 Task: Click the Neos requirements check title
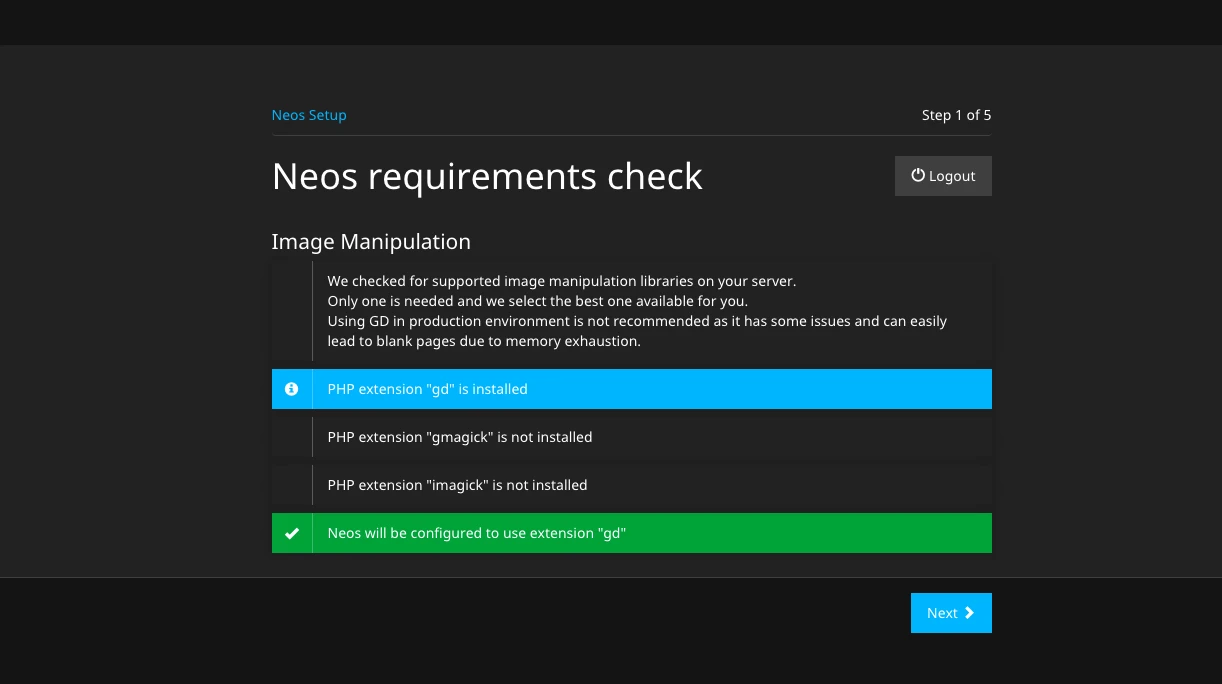coord(487,176)
